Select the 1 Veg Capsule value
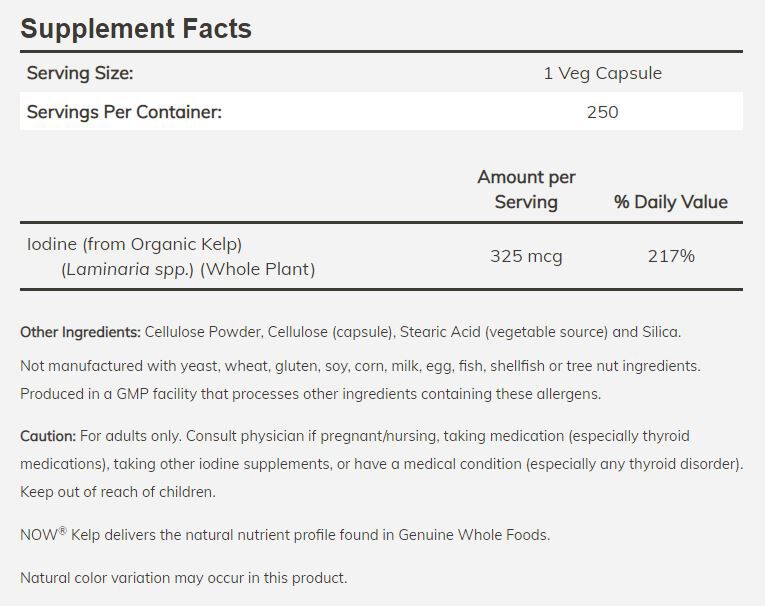Image resolution: width=765 pixels, height=606 pixels. (x=602, y=73)
